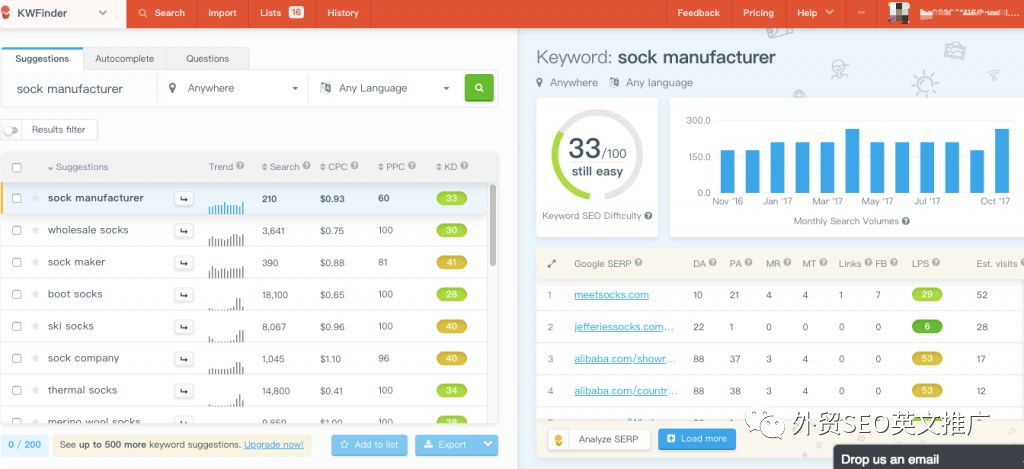Star the sock maker keyword
The image size is (1024, 469).
35,262
